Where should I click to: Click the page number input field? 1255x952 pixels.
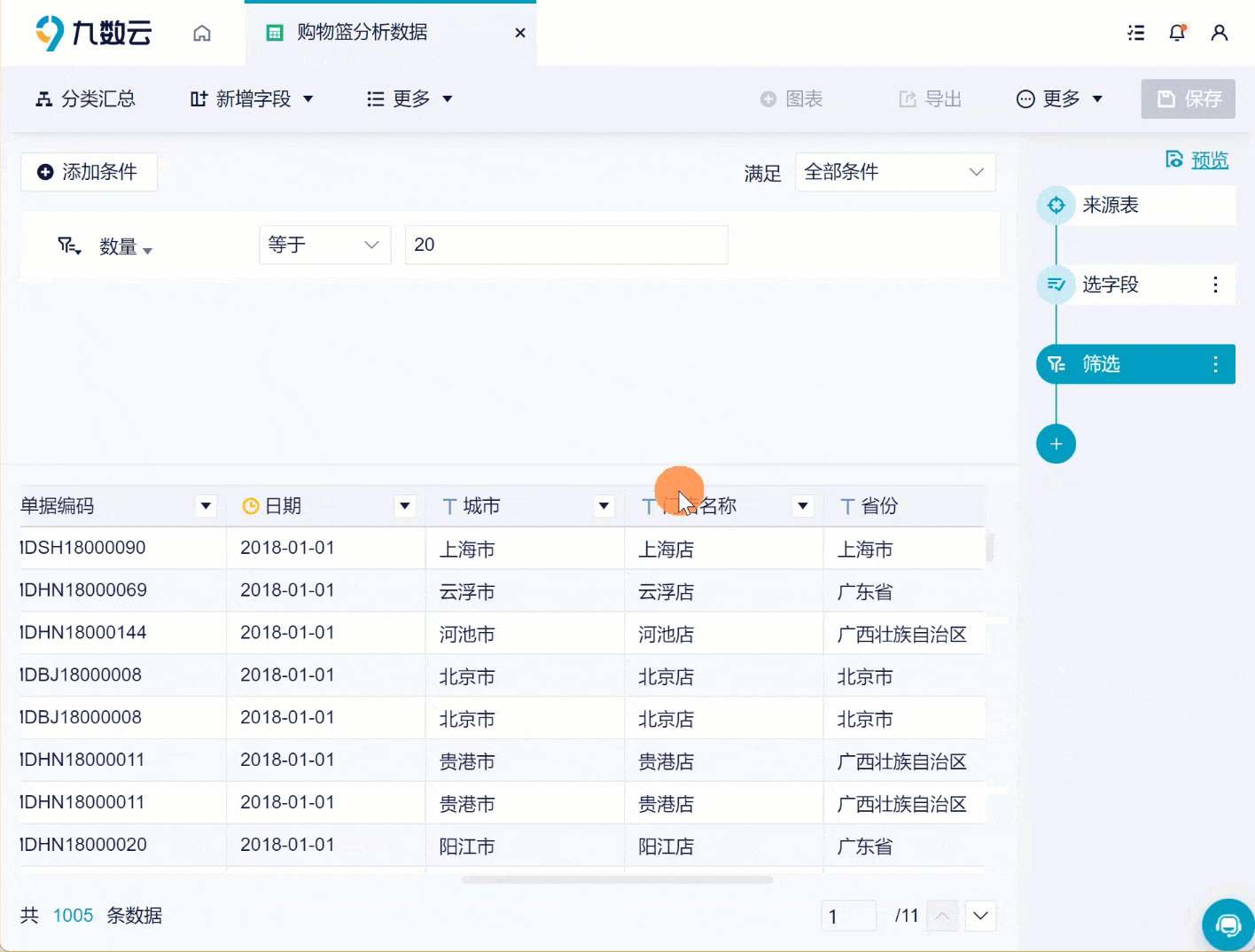click(847, 916)
